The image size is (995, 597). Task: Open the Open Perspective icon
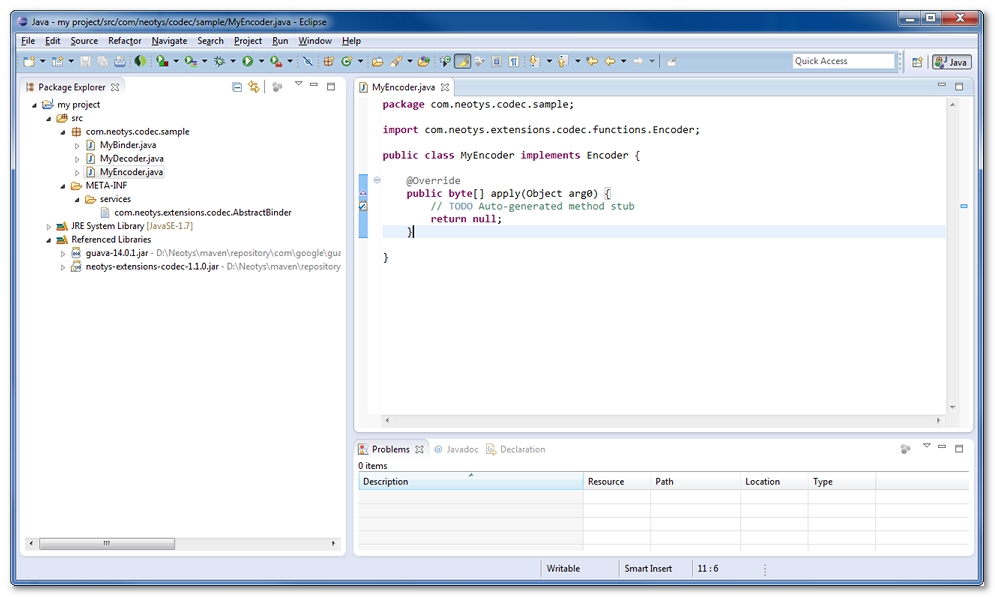click(x=917, y=62)
